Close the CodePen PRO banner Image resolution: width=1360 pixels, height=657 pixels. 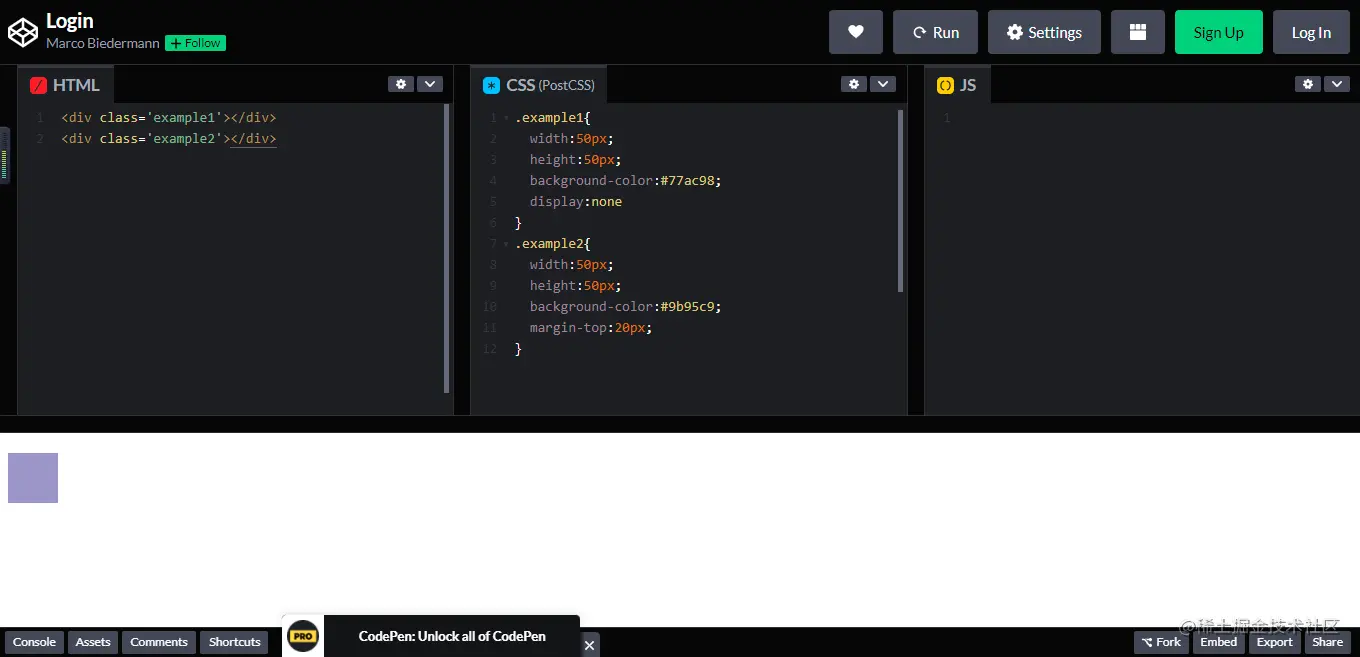coord(590,645)
